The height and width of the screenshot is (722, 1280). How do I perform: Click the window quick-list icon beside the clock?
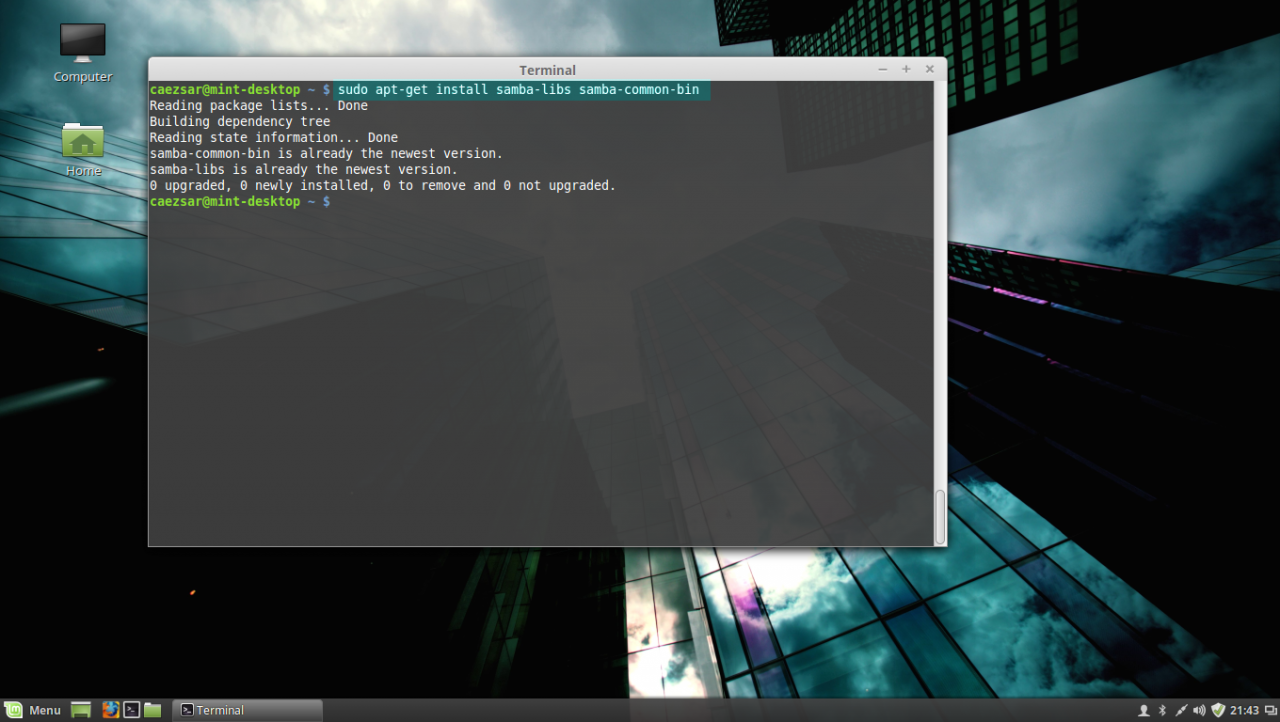pos(1269,711)
